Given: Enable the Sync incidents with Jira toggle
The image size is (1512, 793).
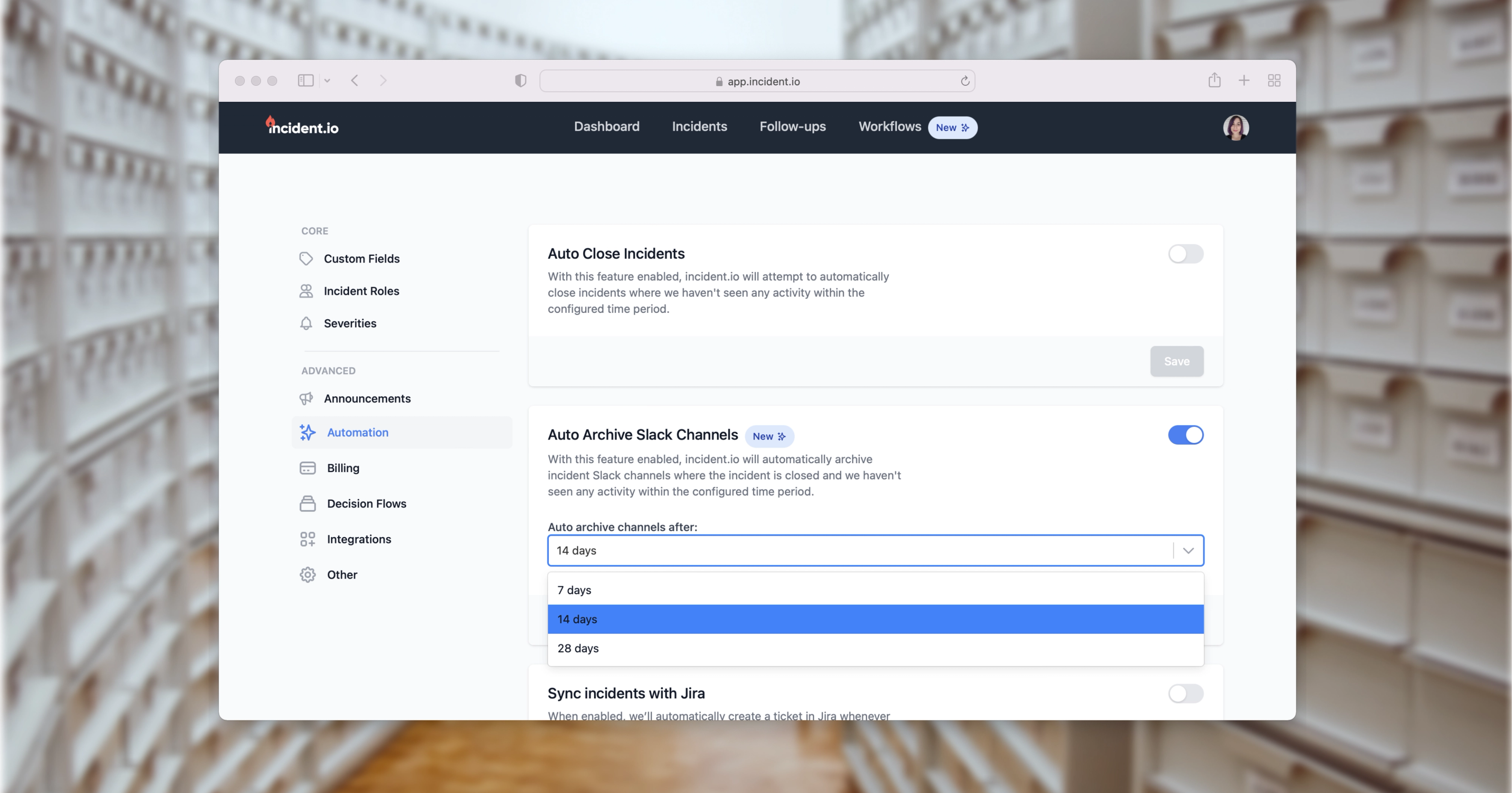Looking at the screenshot, I should pos(1185,694).
